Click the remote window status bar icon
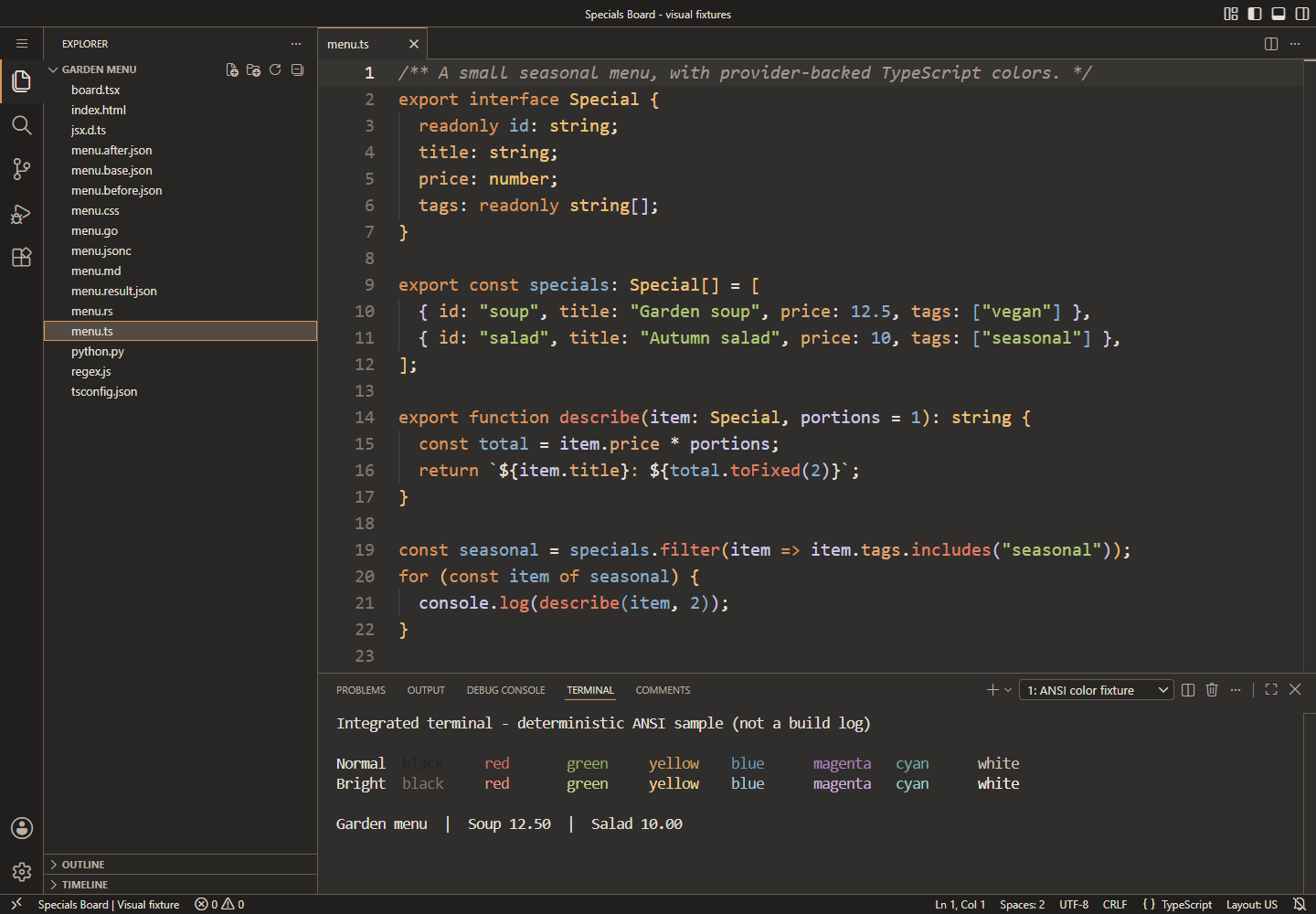Image resolution: width=1316 pixels, height=914 pixels. [16, 904]
